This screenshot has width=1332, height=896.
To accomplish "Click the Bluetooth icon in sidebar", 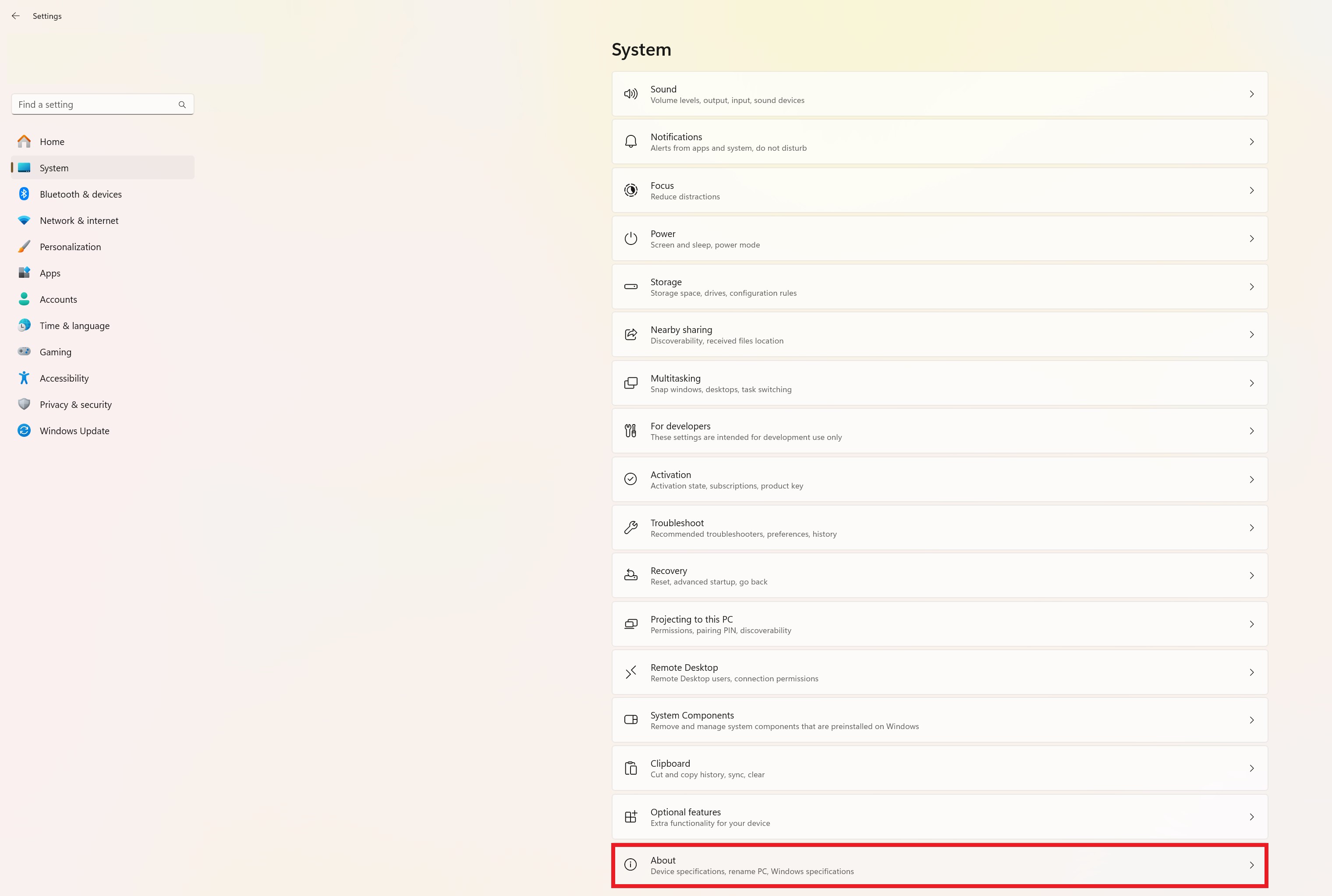I will tap(24, 194).
